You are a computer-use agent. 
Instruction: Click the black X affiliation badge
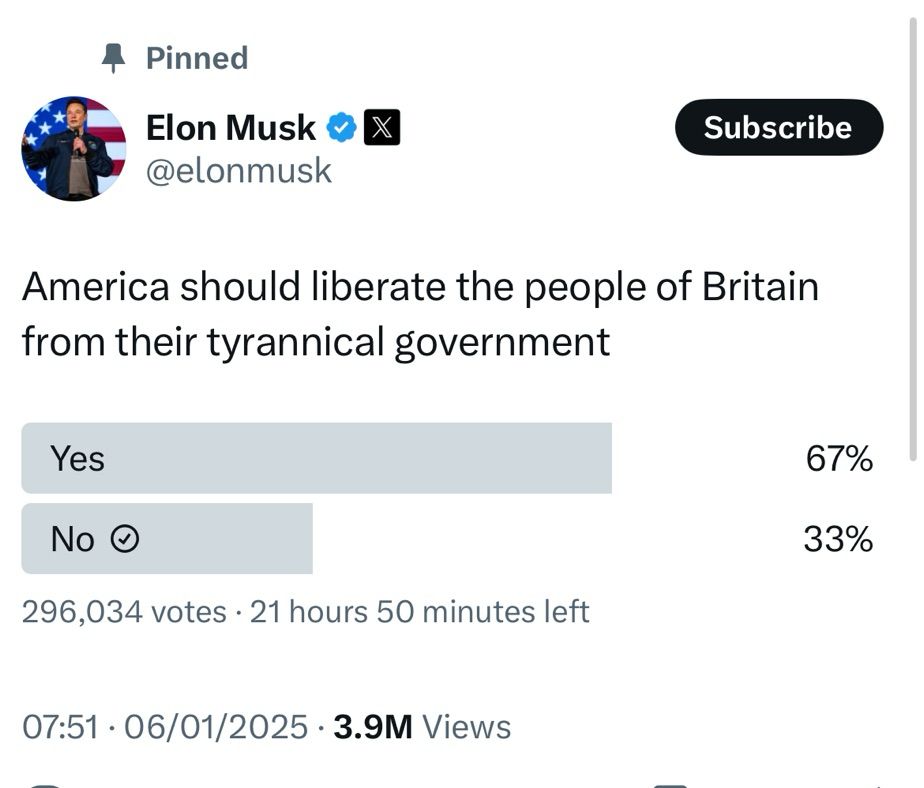point(382,128)
